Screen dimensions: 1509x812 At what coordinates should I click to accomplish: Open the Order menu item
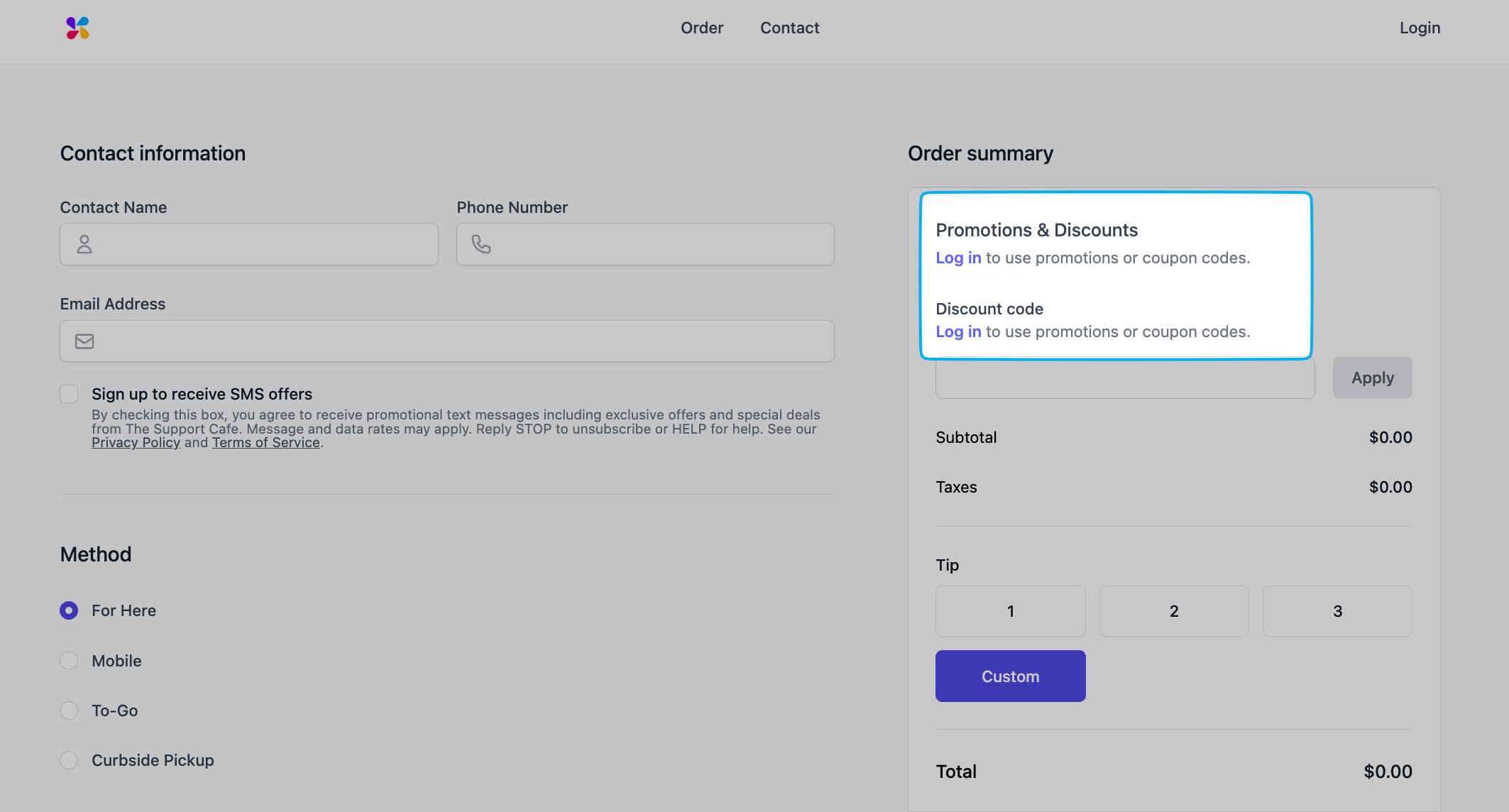tap(701, 28)
